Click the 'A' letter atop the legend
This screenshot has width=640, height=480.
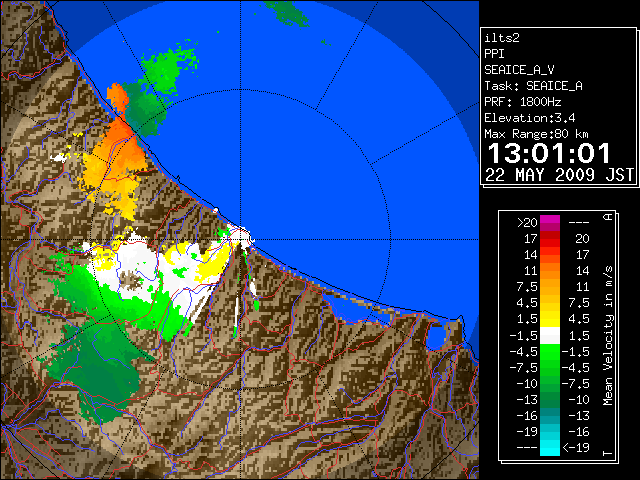click(x=608, y=217)
